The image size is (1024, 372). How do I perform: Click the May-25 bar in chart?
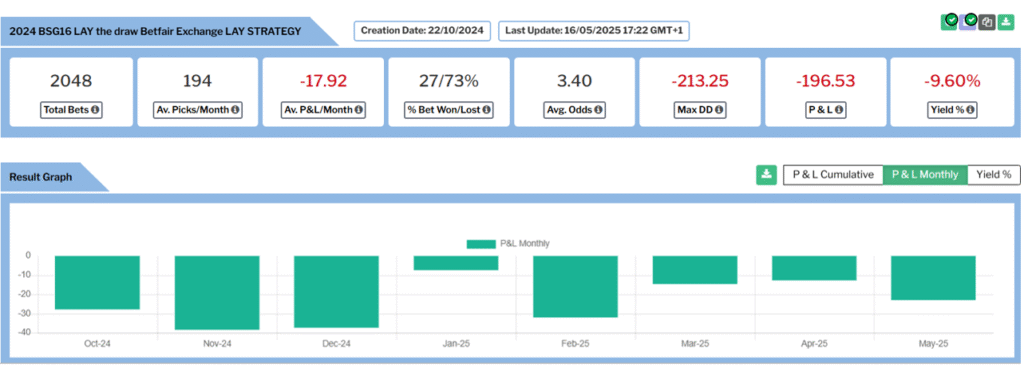934,278
